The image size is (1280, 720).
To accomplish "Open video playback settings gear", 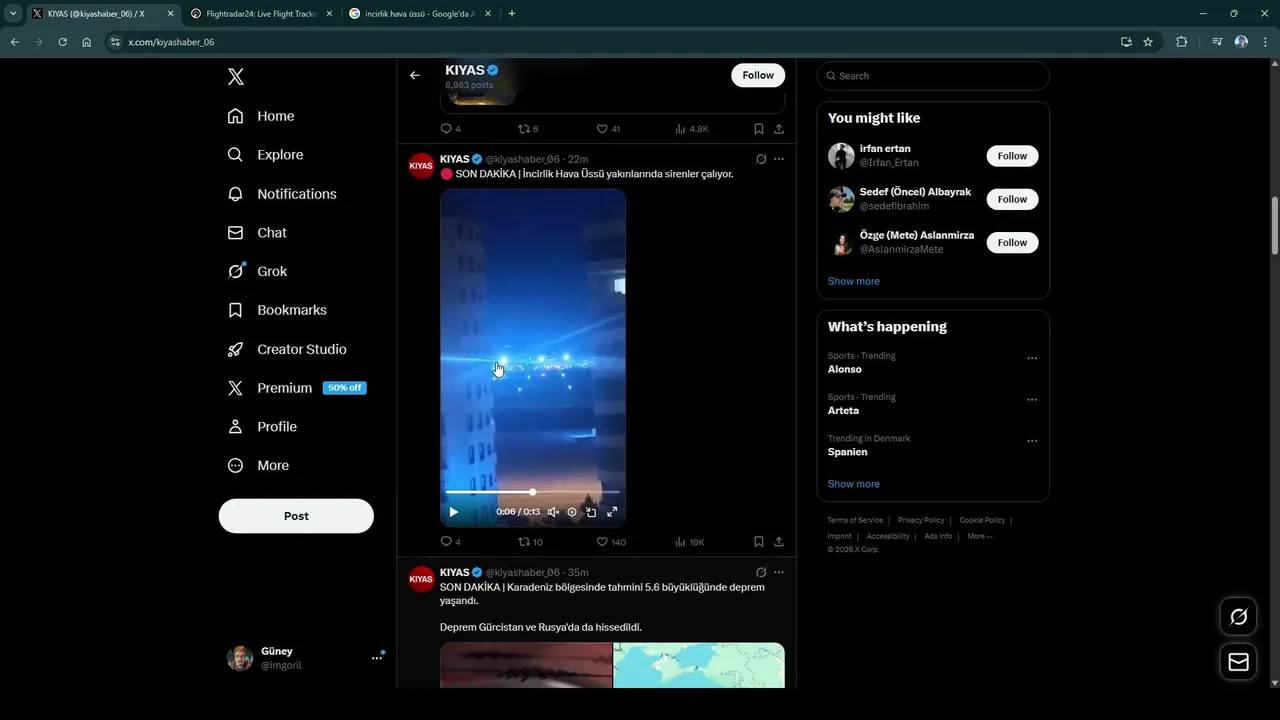I will 572,512.
